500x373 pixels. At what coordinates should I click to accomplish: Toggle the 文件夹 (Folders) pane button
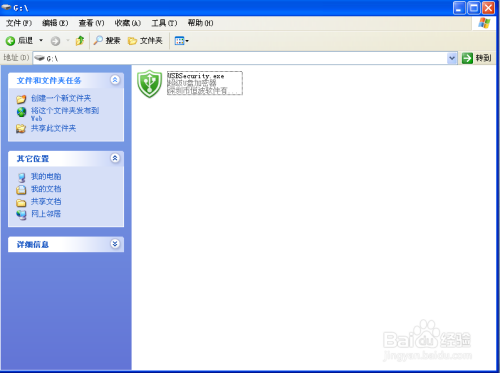[145, 41]
